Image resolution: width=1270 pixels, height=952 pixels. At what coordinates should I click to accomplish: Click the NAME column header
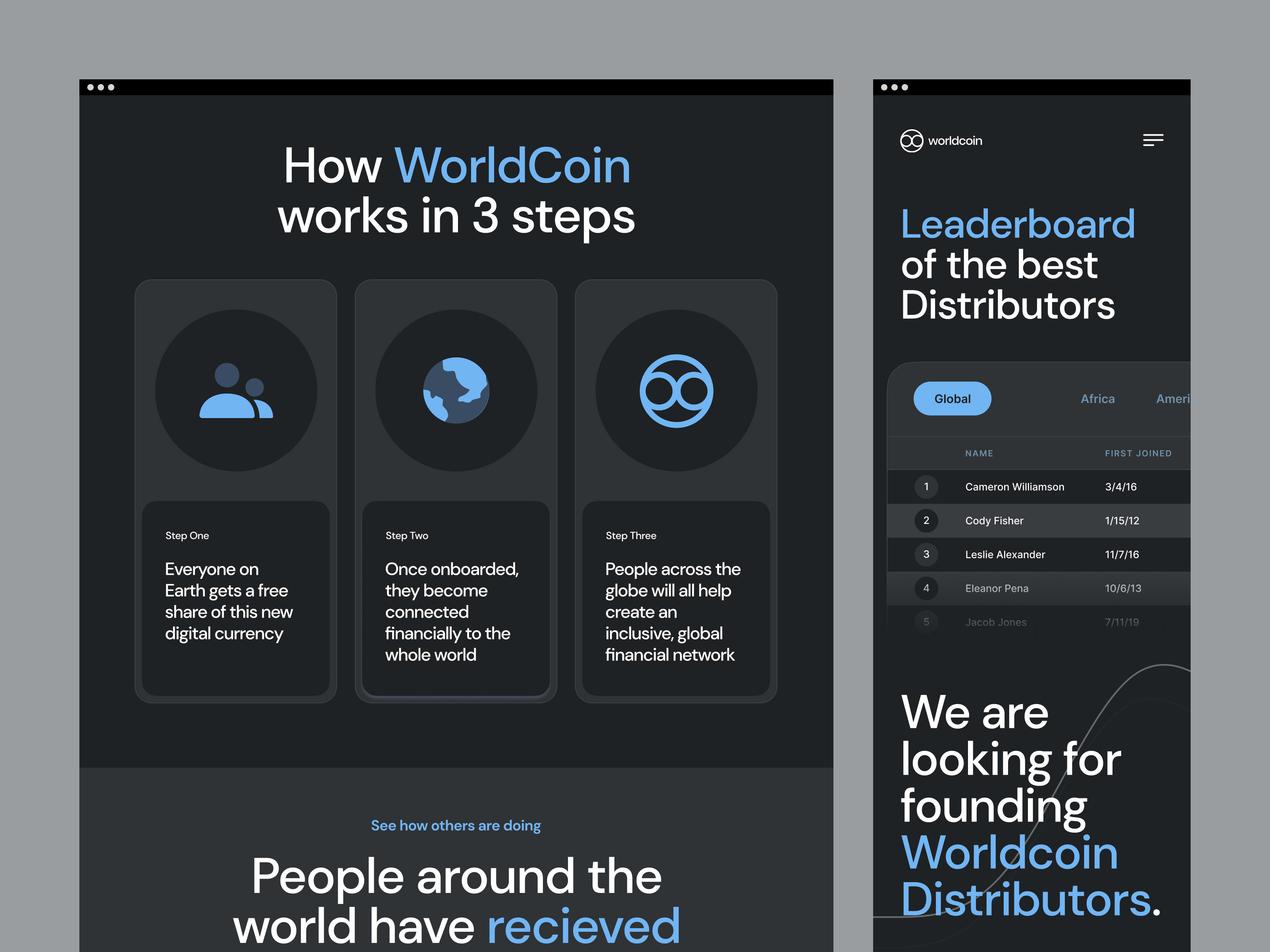(x=979, y=453)
